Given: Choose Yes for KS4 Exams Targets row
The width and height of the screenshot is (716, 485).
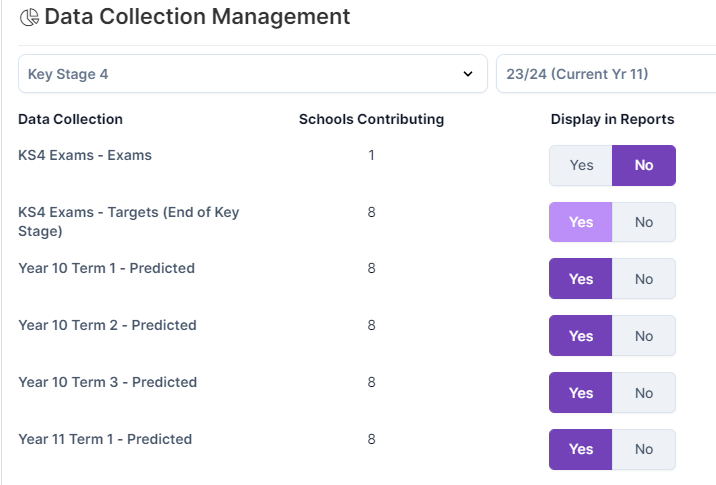Looking at the screenshot, I should [x=581, y=222].
